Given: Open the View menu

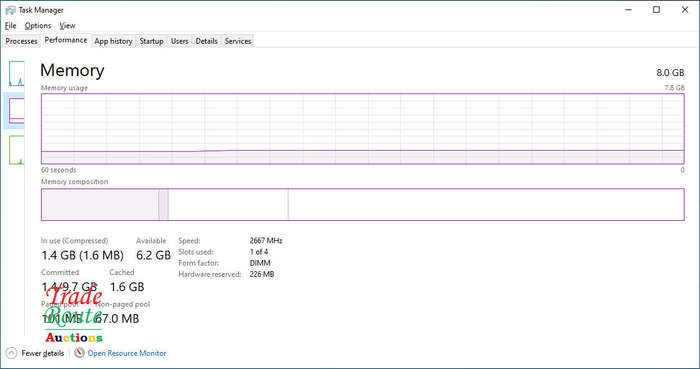Looking at the screenshot, I should (x=67, y=26).
